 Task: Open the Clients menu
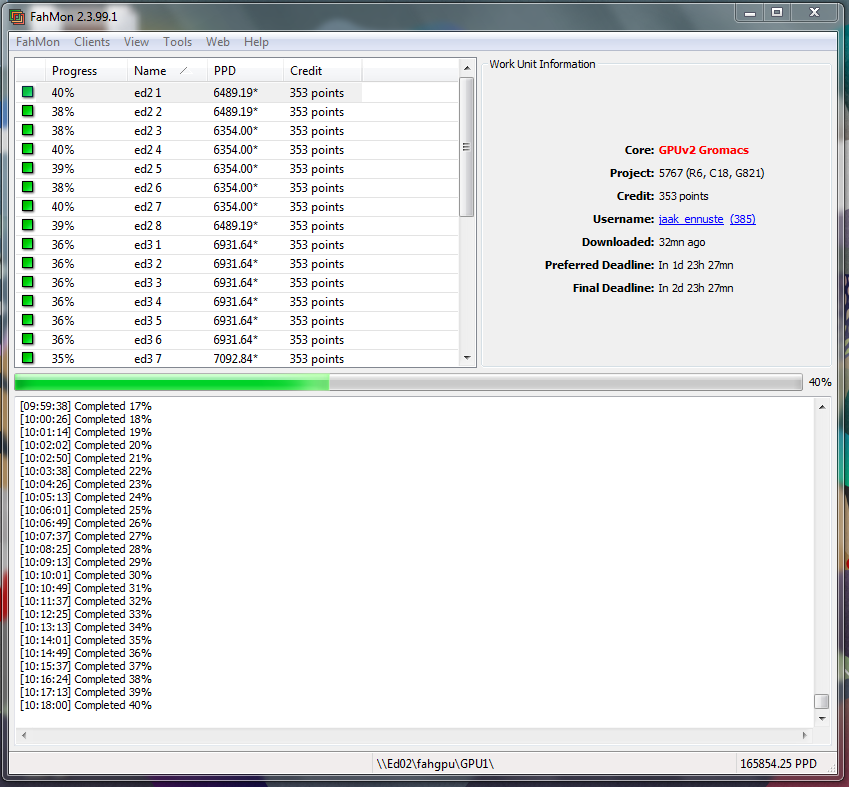point(92,42)
